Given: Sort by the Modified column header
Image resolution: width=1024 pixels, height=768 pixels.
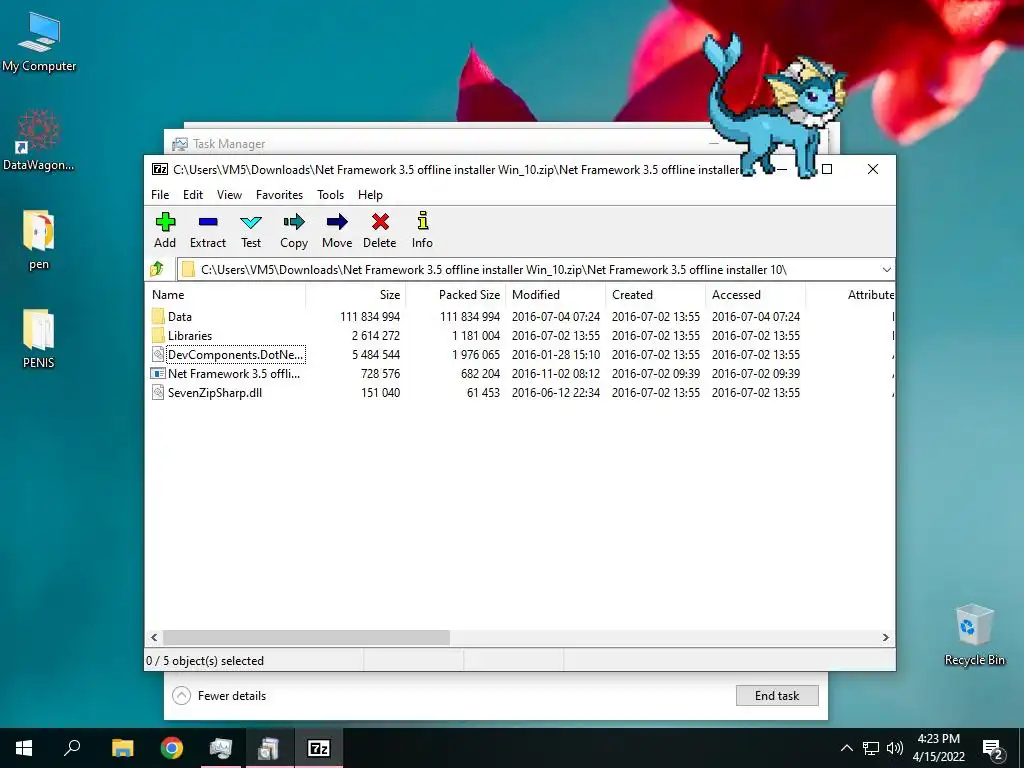Looking at the screenshot, I should pyautogui.click(x=556, y=295).
